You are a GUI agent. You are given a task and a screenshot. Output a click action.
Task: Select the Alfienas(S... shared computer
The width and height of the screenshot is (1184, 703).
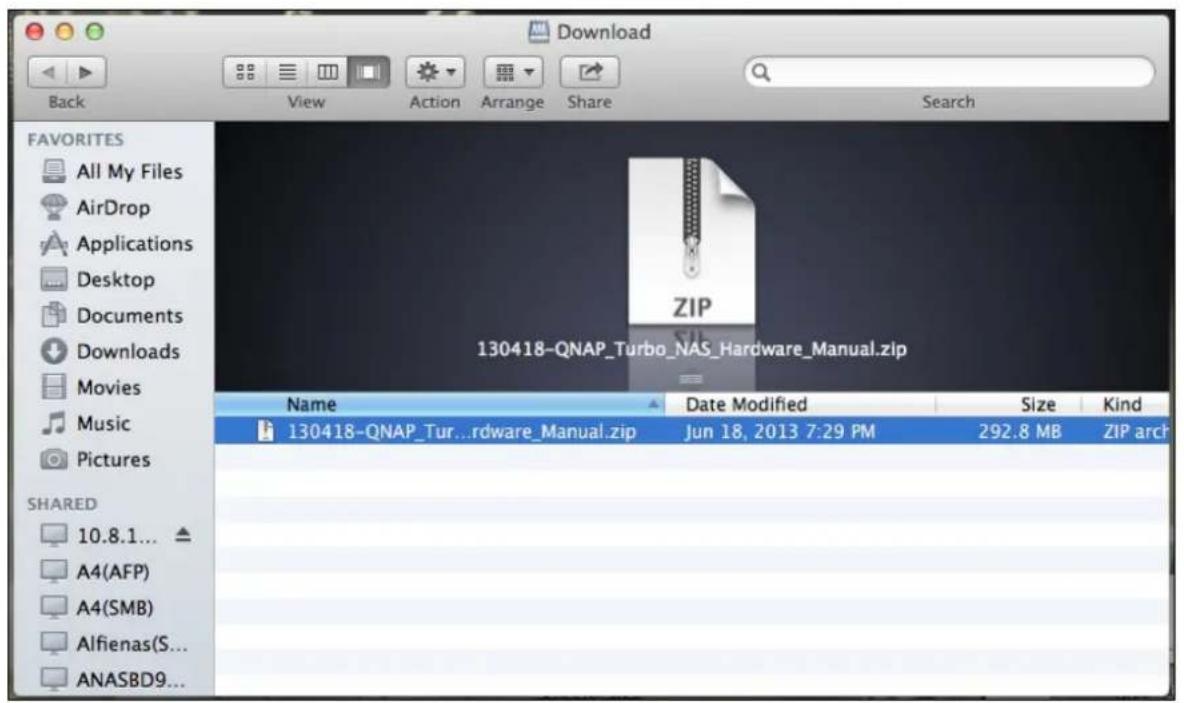(x=114, y=643)
